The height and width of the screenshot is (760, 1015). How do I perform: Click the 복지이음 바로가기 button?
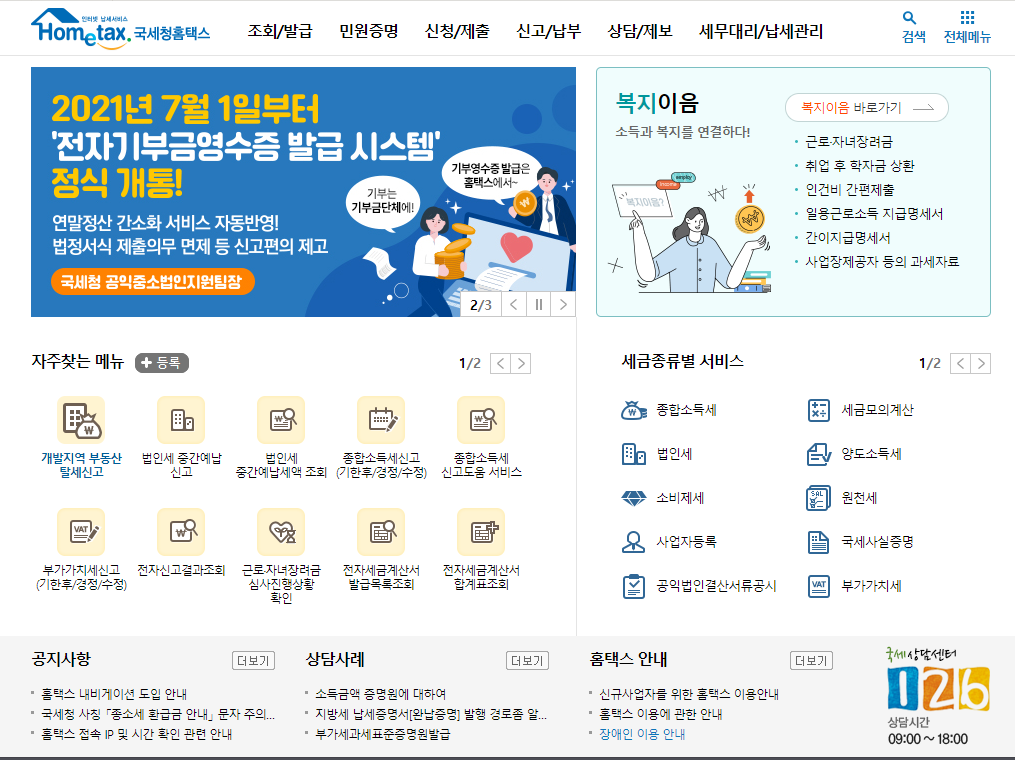[867, 107]
